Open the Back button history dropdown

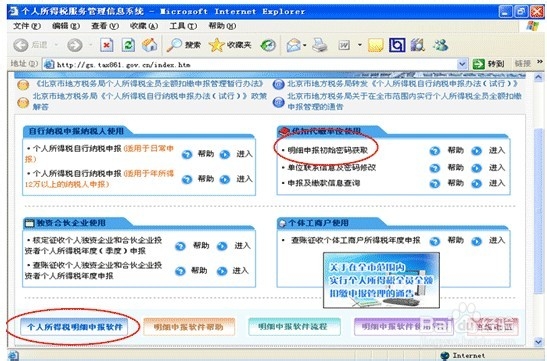56,45
